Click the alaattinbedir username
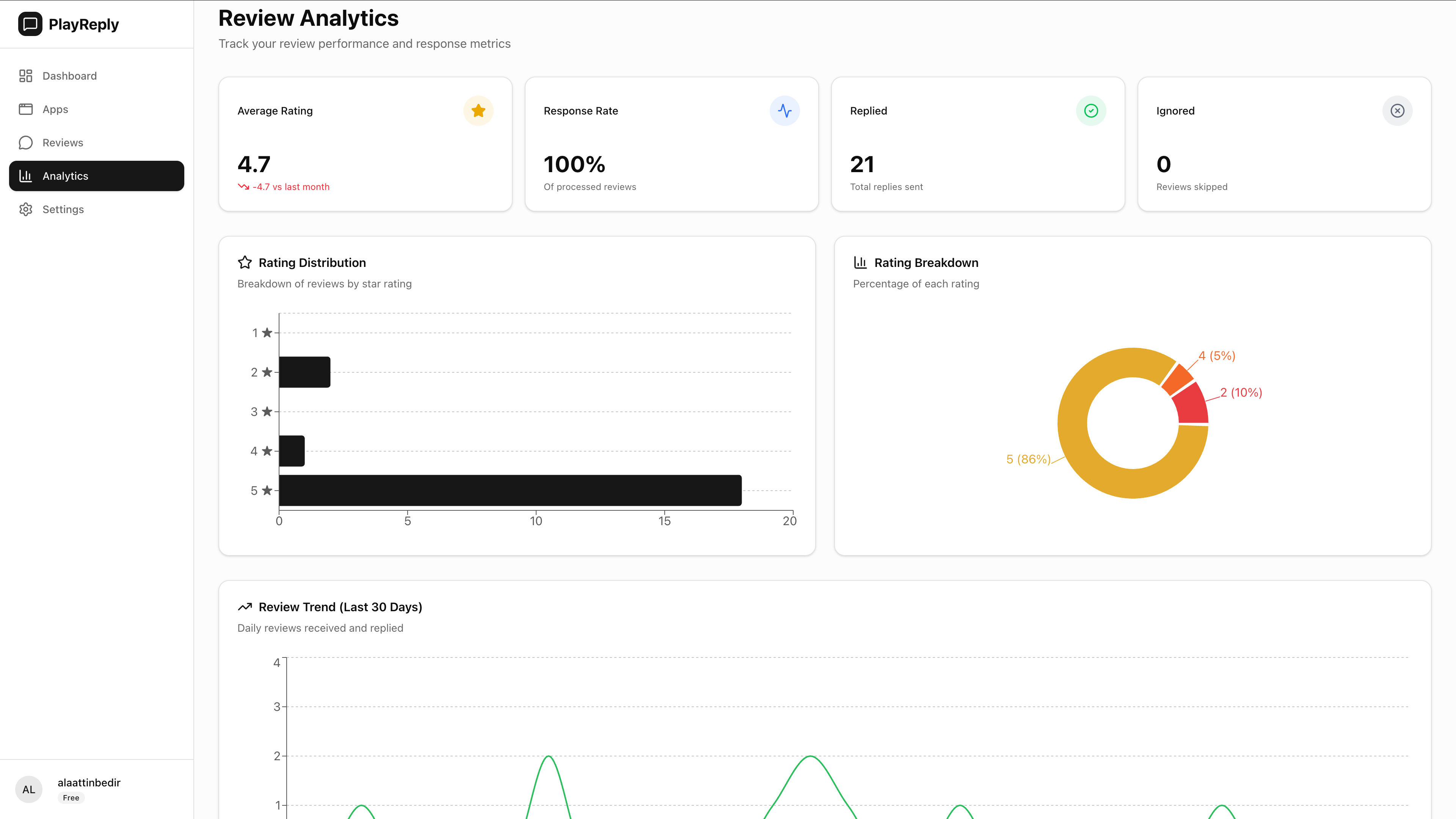 [x=89, y=782]
